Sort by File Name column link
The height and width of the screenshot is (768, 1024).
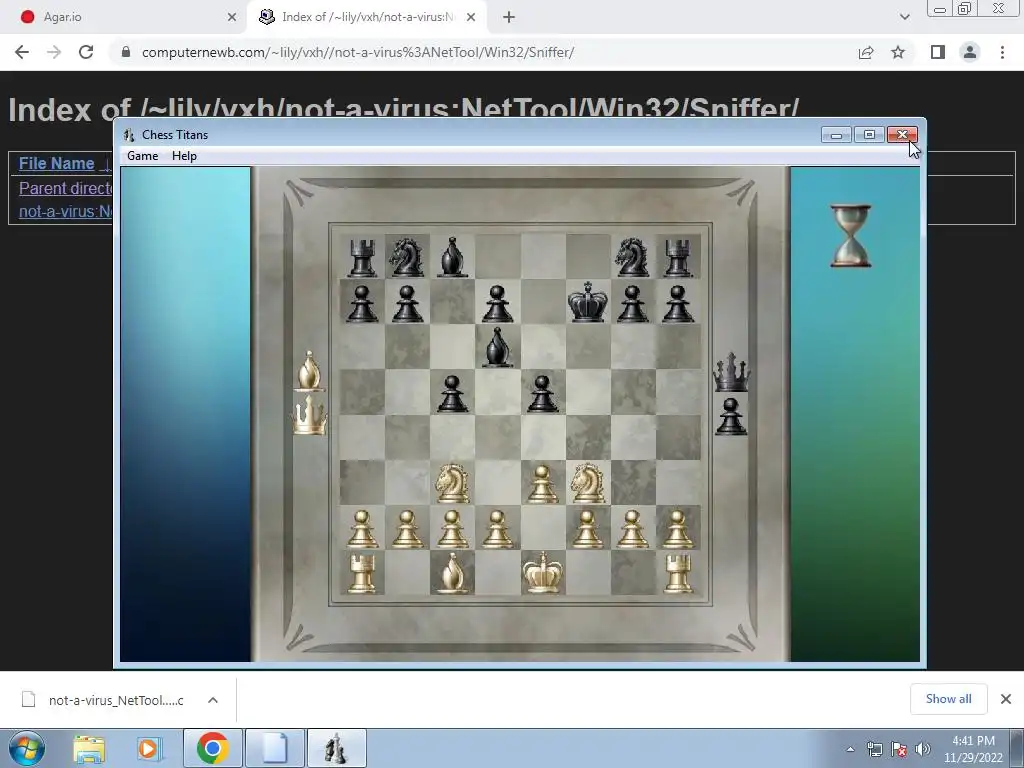[x=57, y=163]
